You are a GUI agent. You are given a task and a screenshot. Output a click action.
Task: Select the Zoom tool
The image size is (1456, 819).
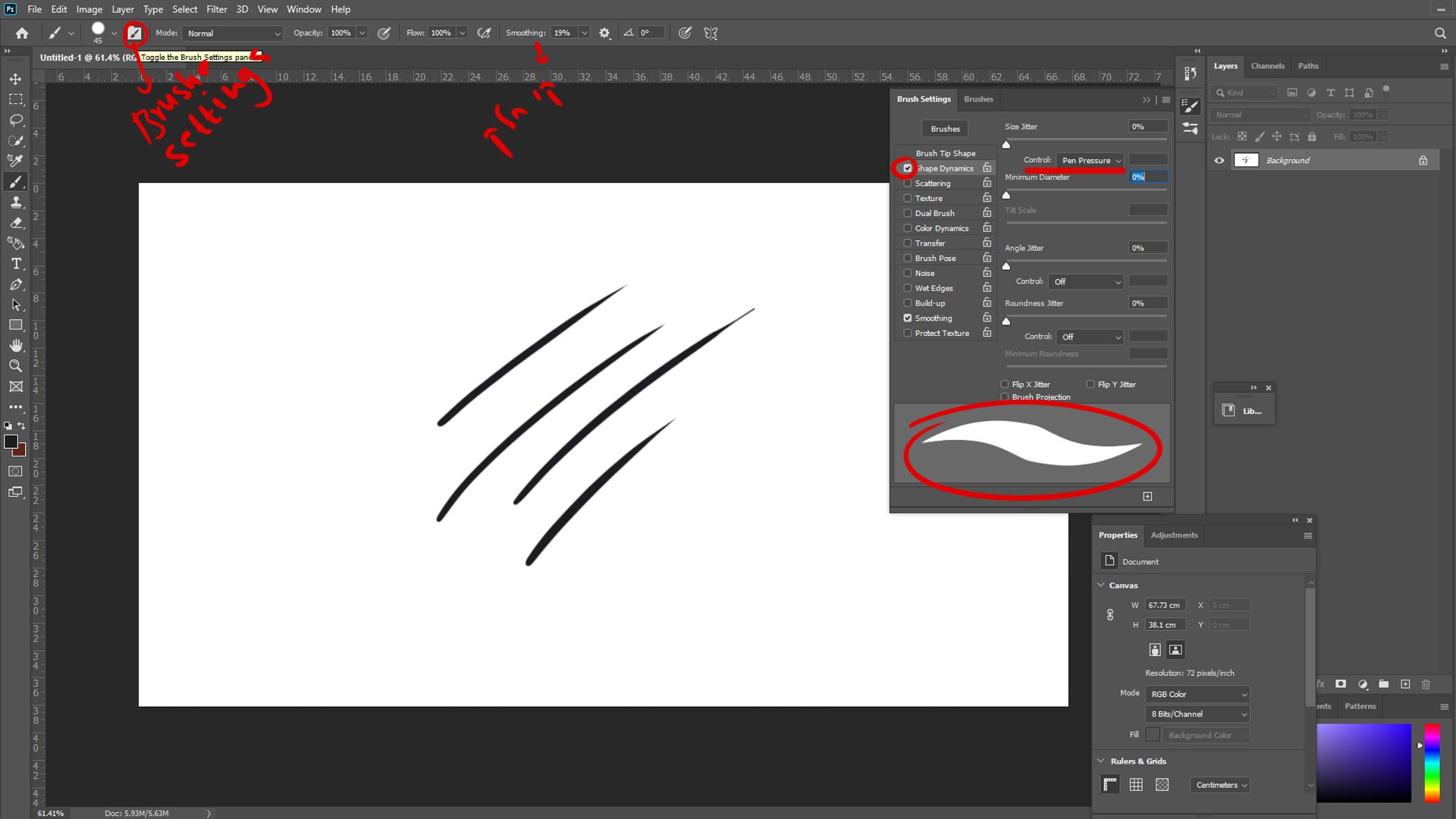pyautogui.click(x=15, y=366)
